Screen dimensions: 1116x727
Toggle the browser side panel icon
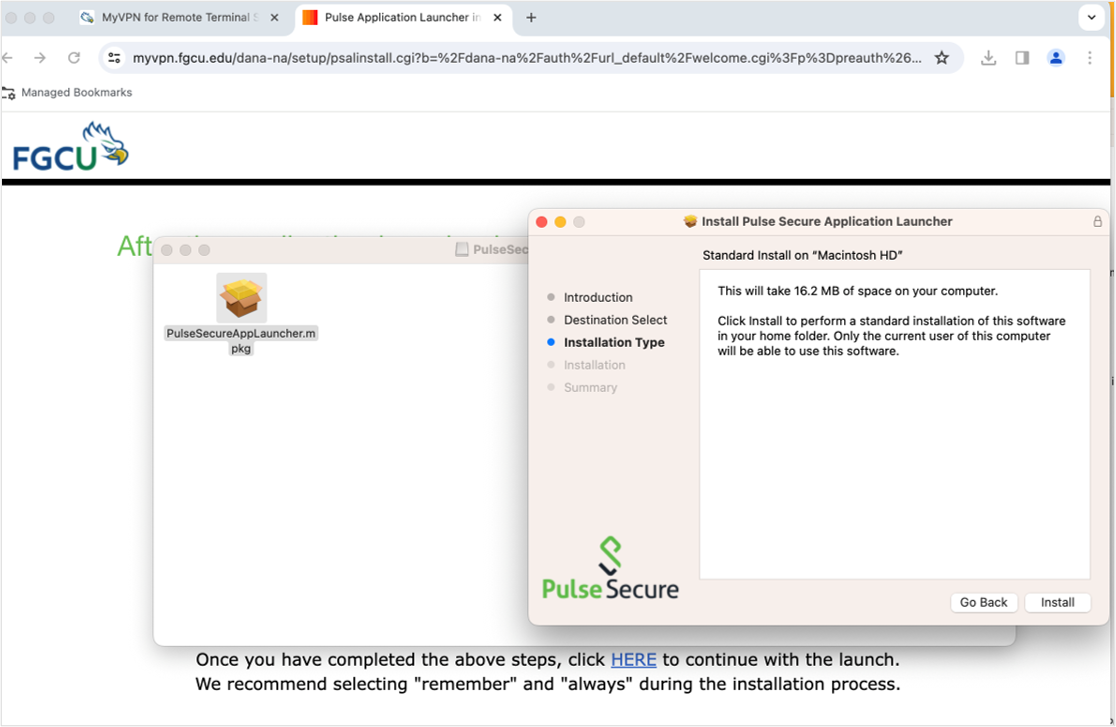pos(1022,57)
